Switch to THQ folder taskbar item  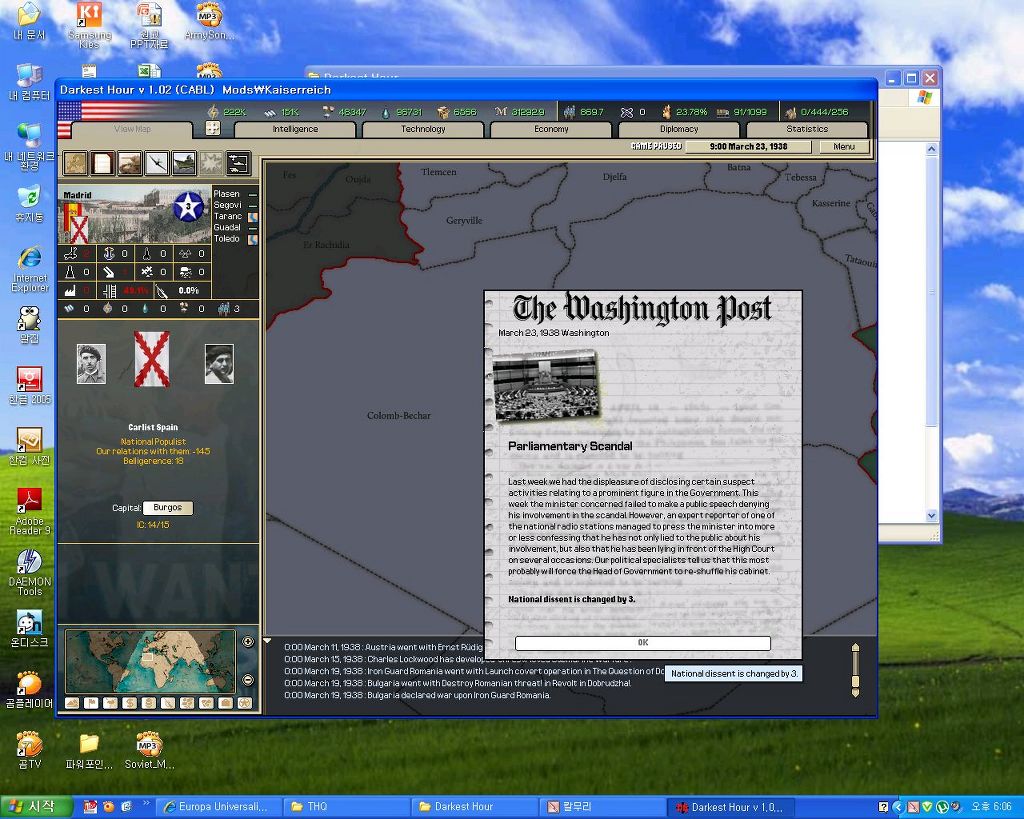[346, 807]
